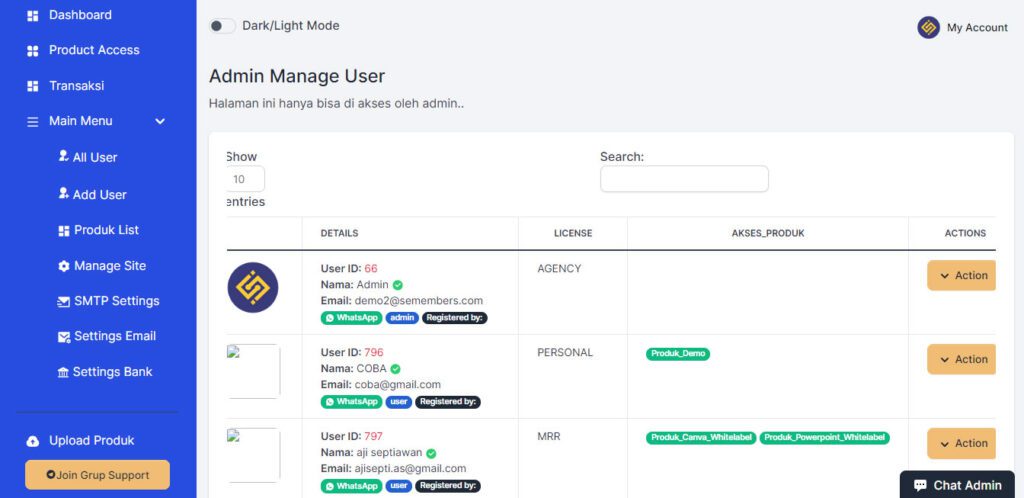Open Action dropdown for aji septiawan
Viewport: 1024px width, 498px height.
coord(961,444)
